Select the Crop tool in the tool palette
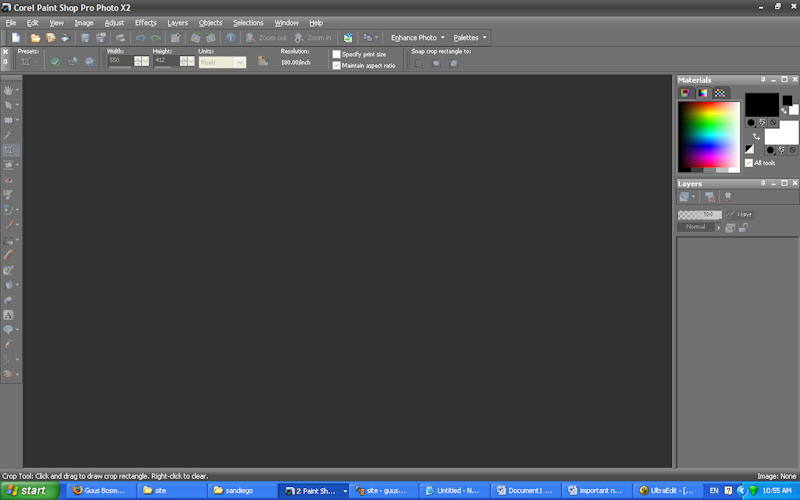 8,150
